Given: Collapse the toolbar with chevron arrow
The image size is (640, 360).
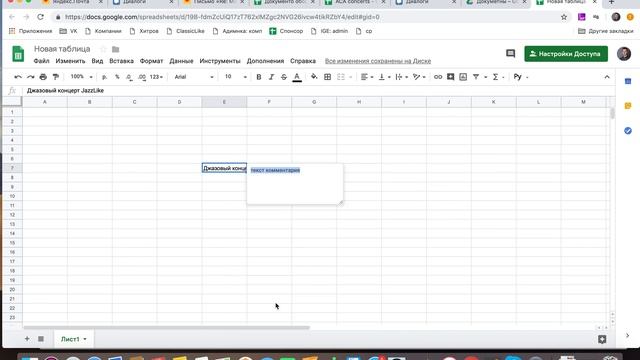Looking at the screenshot, I should point(607,77).
